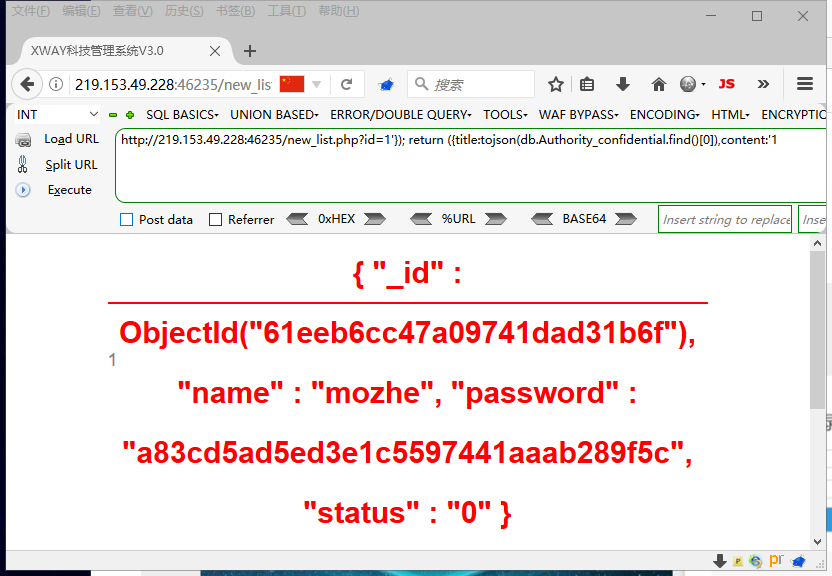Click the Execute play icon

tap(23, 190)
